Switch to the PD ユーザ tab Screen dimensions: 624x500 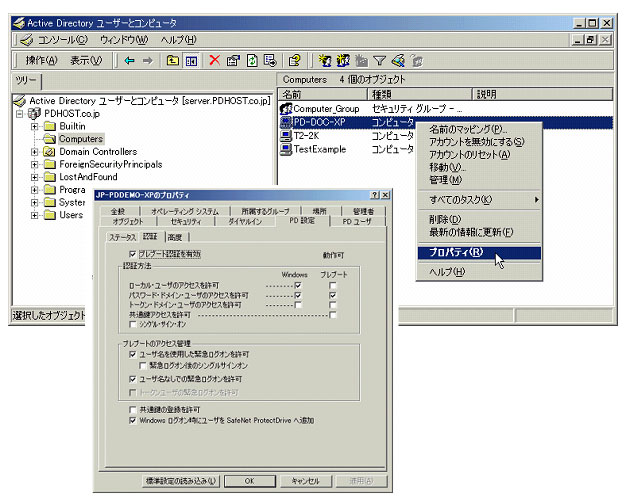[x=357, y=221]
